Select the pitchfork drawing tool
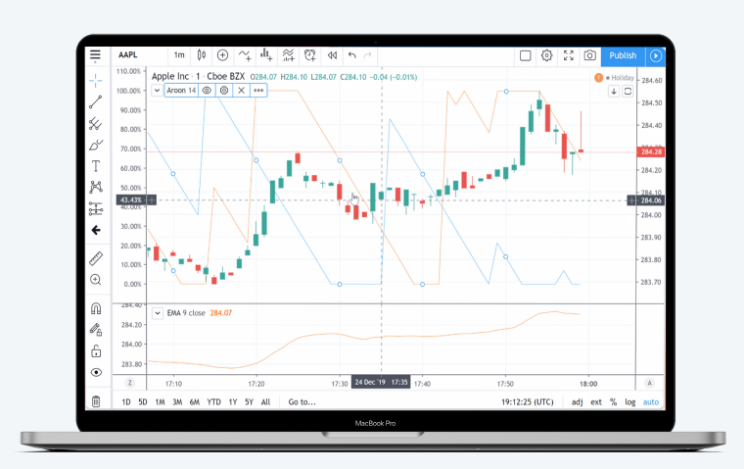The width and height of the screenshot is (744, 469). pyautogui.click(x=95, y=124)
